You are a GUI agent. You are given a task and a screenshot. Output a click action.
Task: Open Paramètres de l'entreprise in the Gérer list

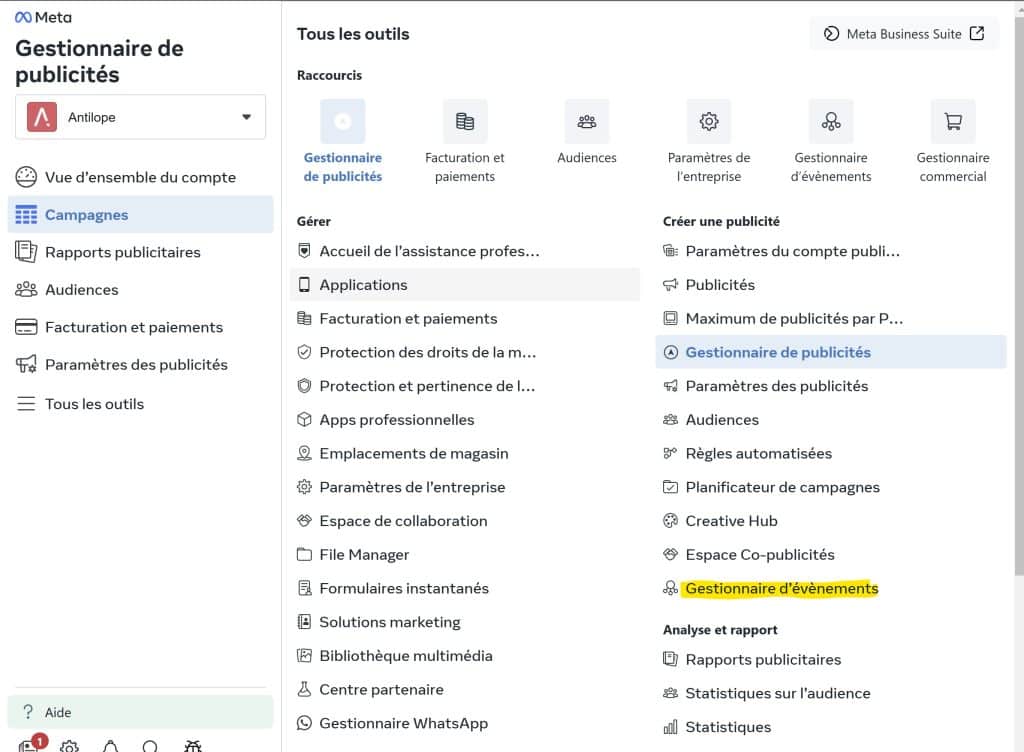[x=465, y=487]
